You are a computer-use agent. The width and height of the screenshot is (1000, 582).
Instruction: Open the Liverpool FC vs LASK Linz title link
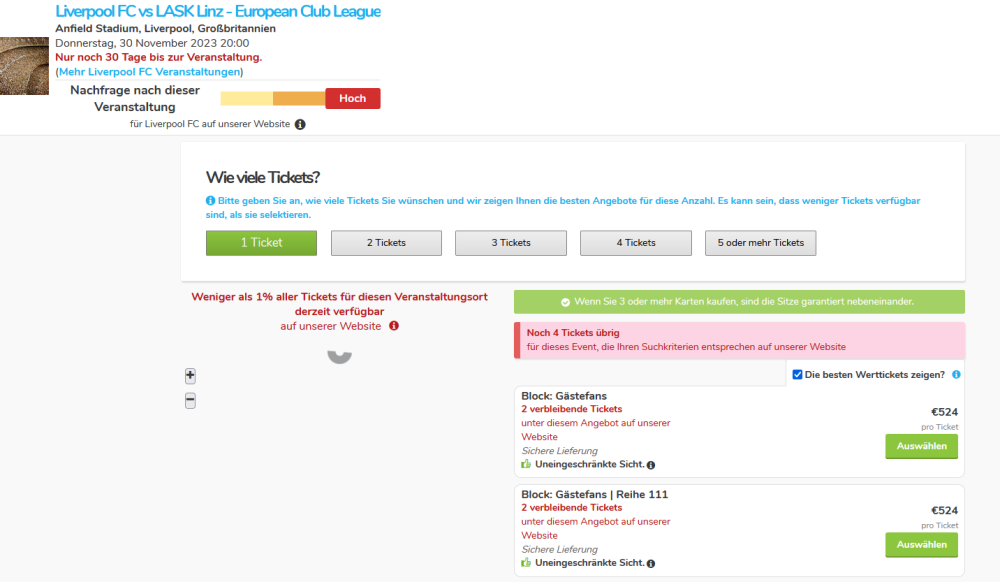pos(218,12)
